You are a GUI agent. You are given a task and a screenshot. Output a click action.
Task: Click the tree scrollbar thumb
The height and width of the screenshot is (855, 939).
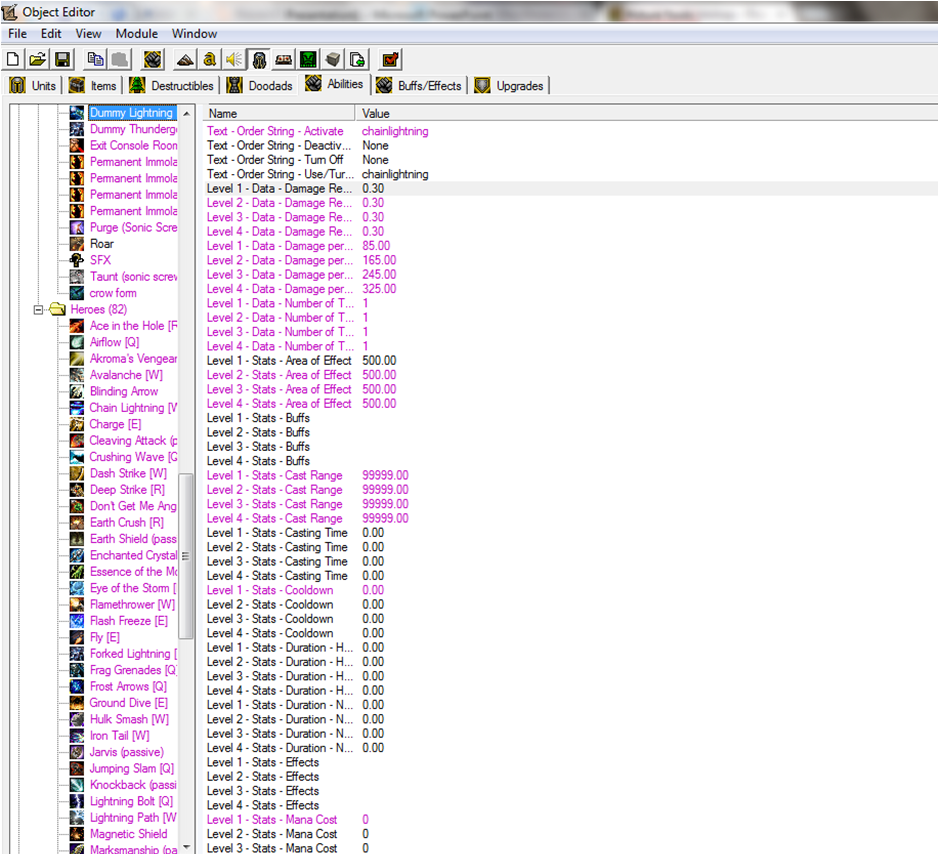[186, 556]
